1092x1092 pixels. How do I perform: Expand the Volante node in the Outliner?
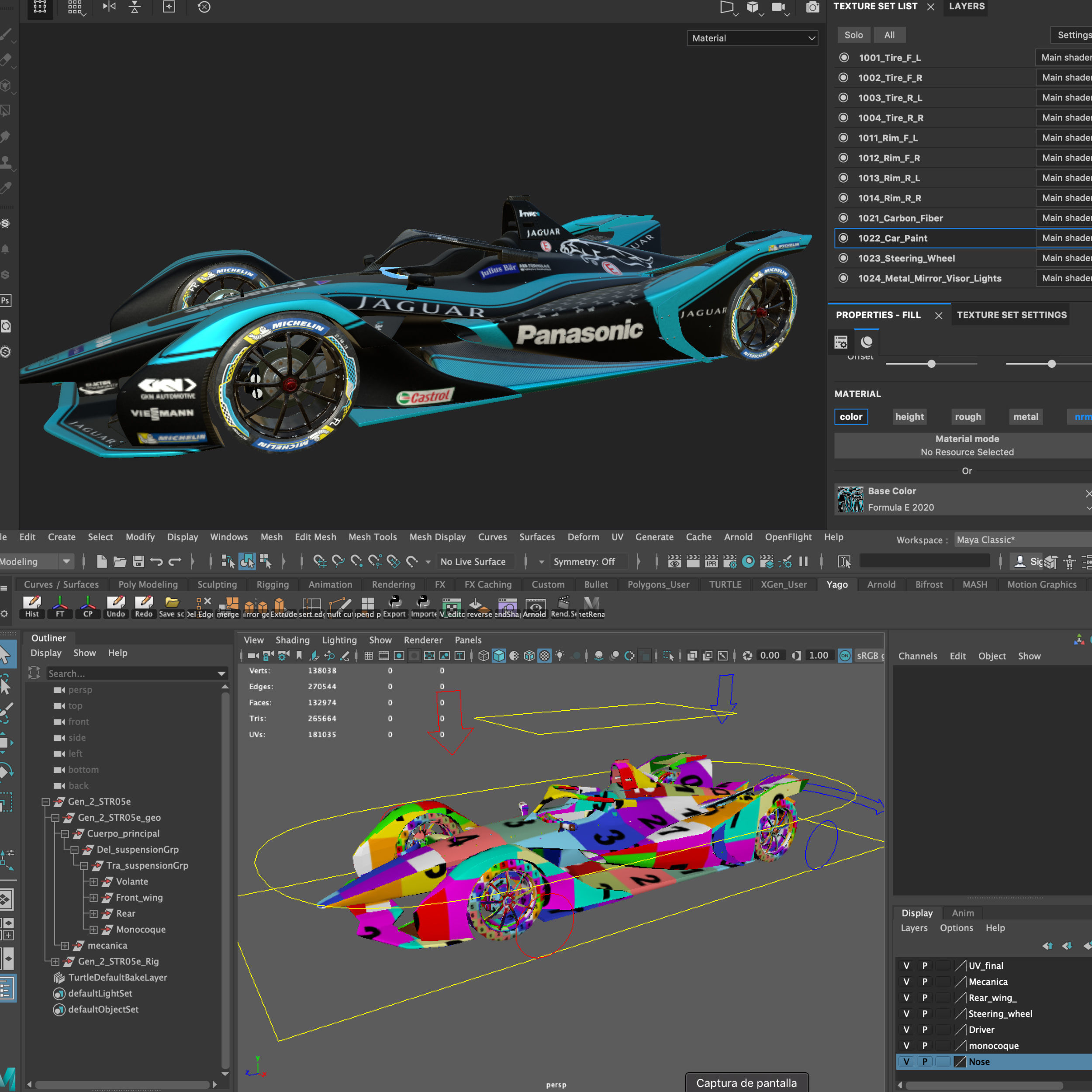[94, 882]
